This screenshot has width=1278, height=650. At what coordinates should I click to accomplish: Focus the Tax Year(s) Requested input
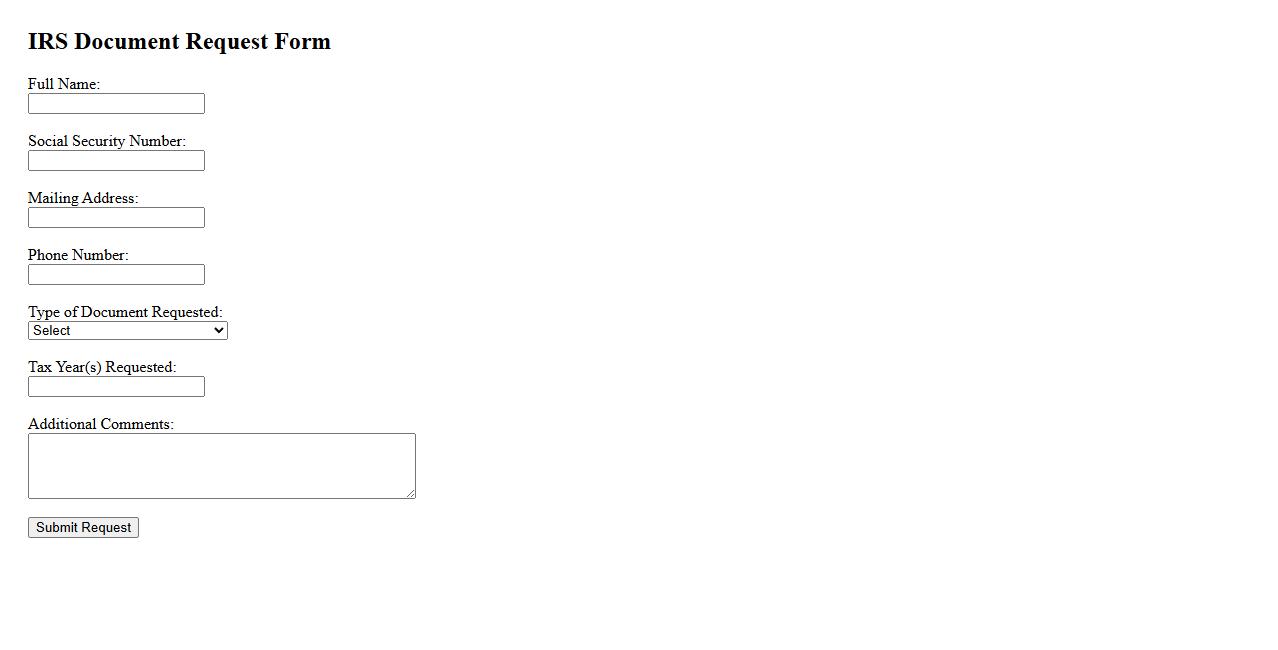coord(116,387)
